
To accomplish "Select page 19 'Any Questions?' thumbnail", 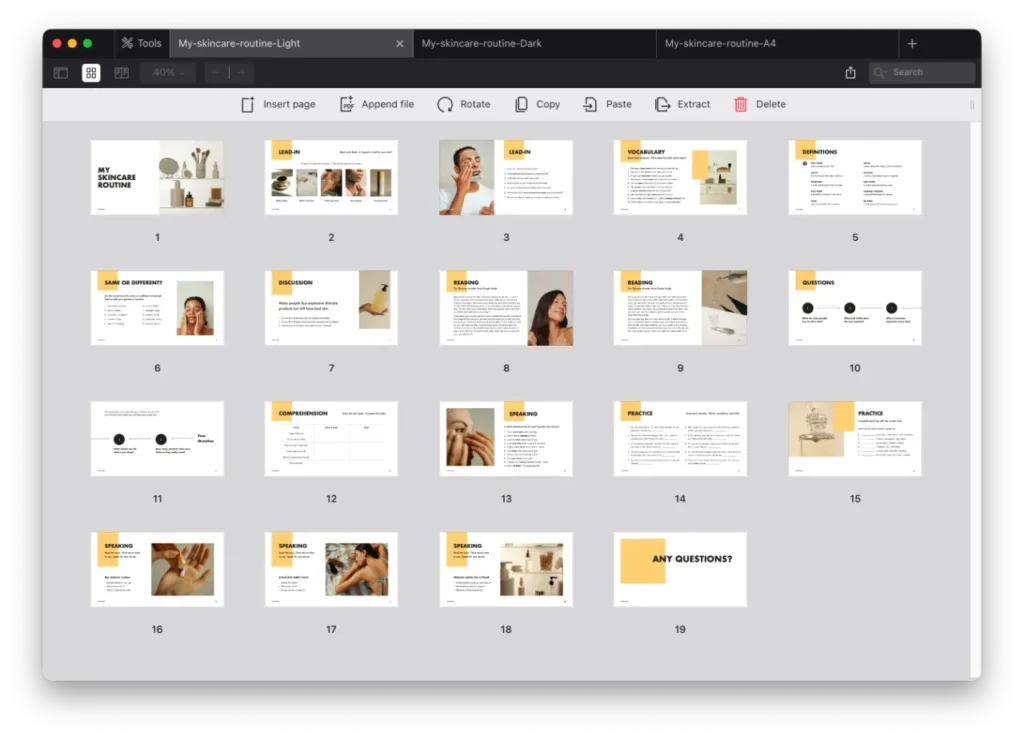I will (x=680, y=569).
